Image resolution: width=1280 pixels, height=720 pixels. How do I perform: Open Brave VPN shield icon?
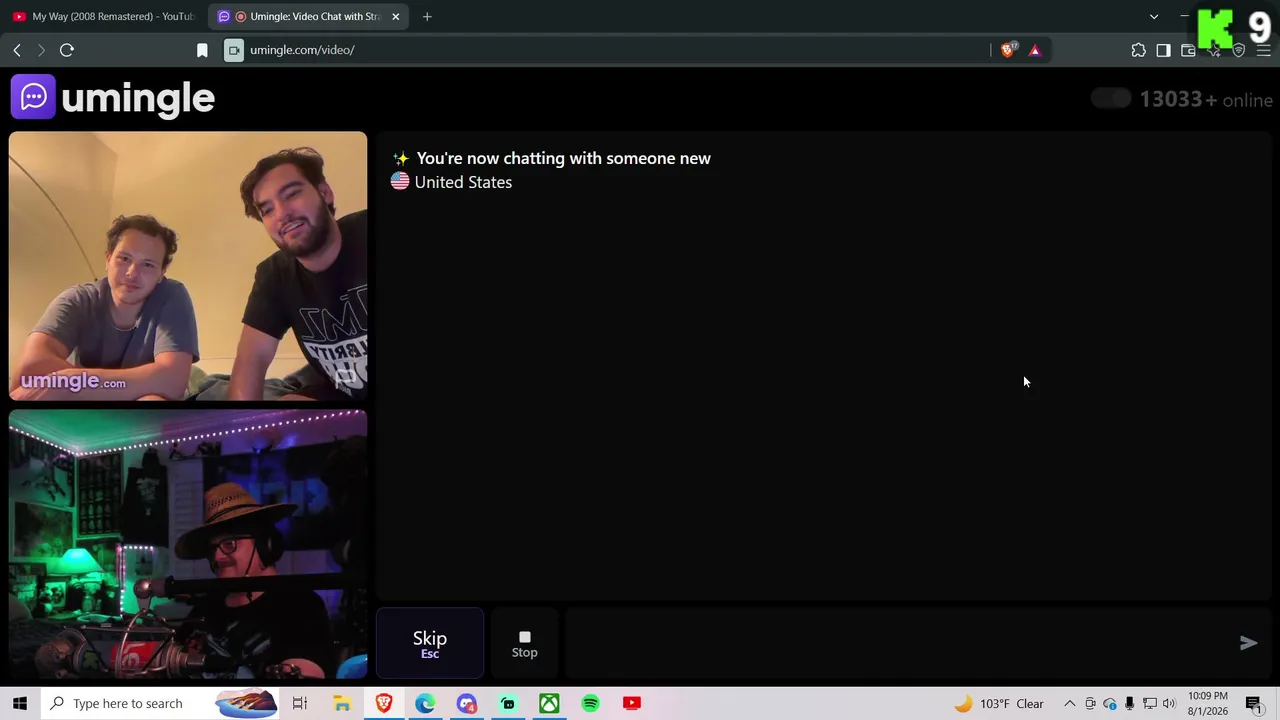(1239, 50)
